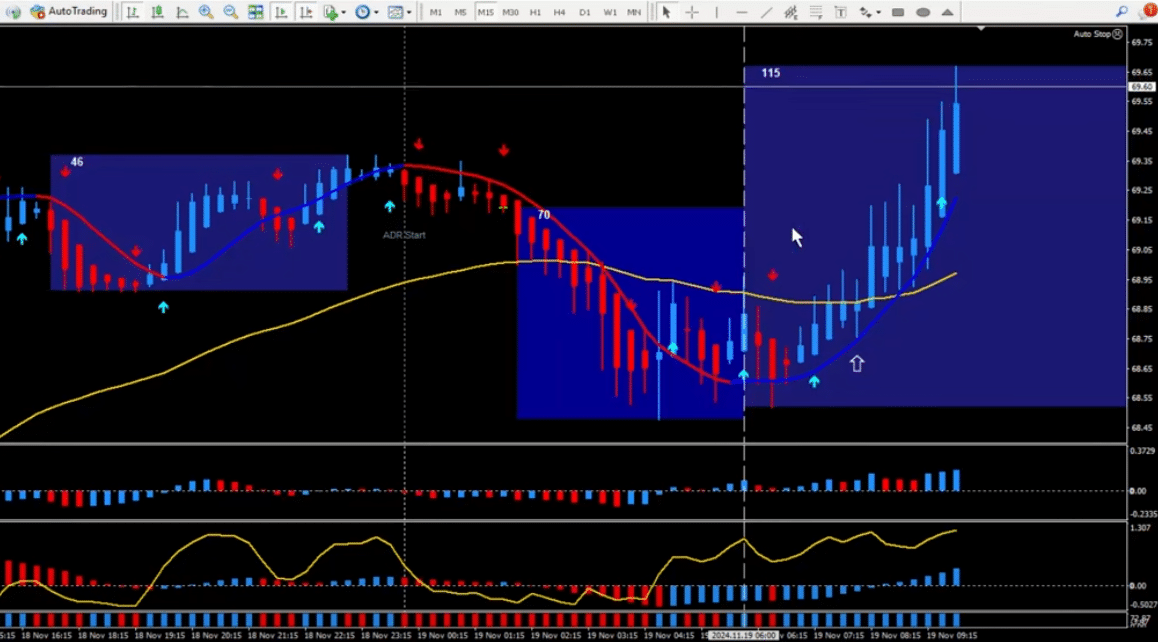Click the AutoTrading button
1158x642 pixels.
(x=68, y=12)
